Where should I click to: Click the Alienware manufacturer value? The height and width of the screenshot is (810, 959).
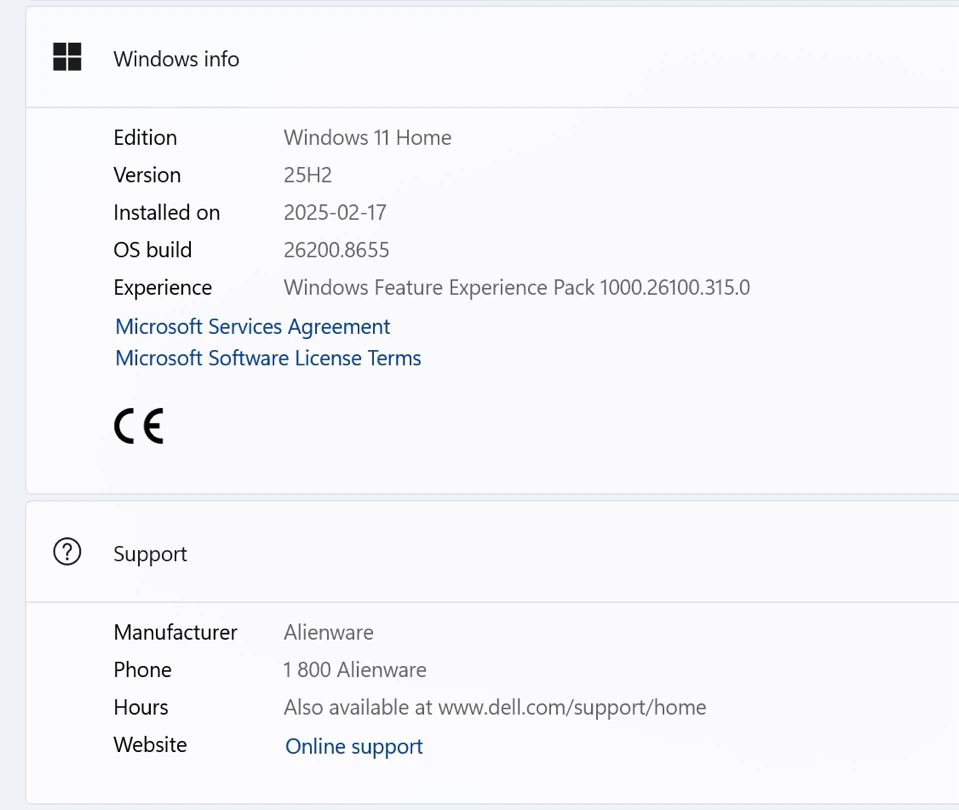coord(328,633)
